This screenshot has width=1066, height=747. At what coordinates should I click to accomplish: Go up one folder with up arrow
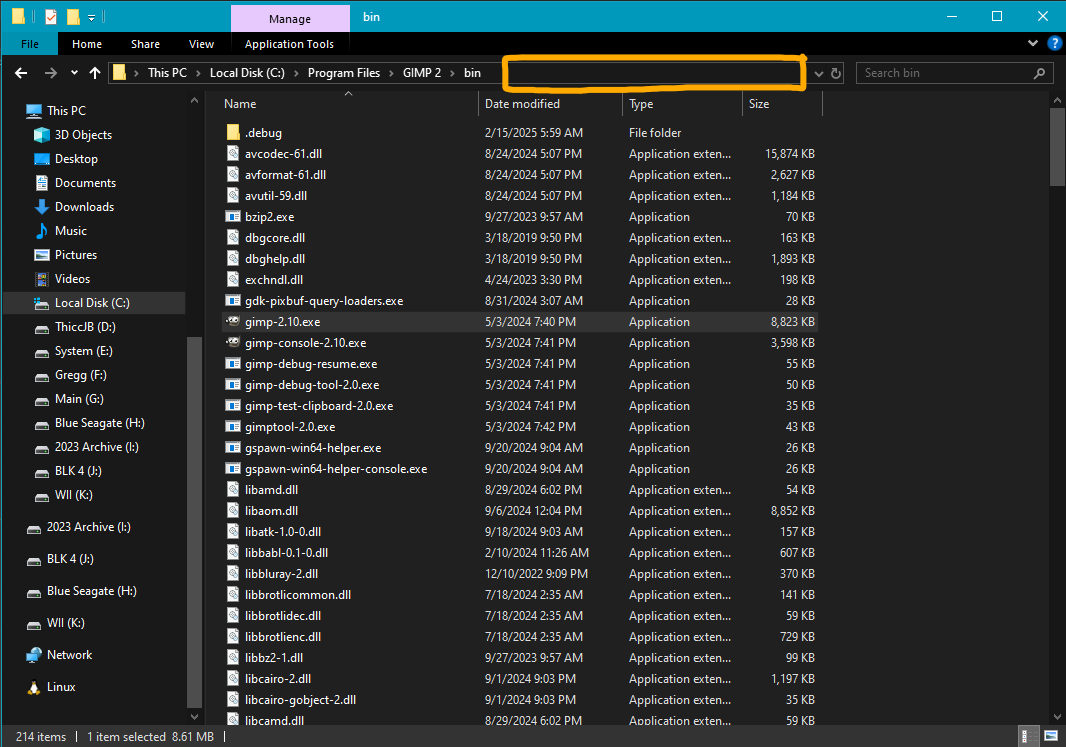pyautogui.click(x=95, y=73)
